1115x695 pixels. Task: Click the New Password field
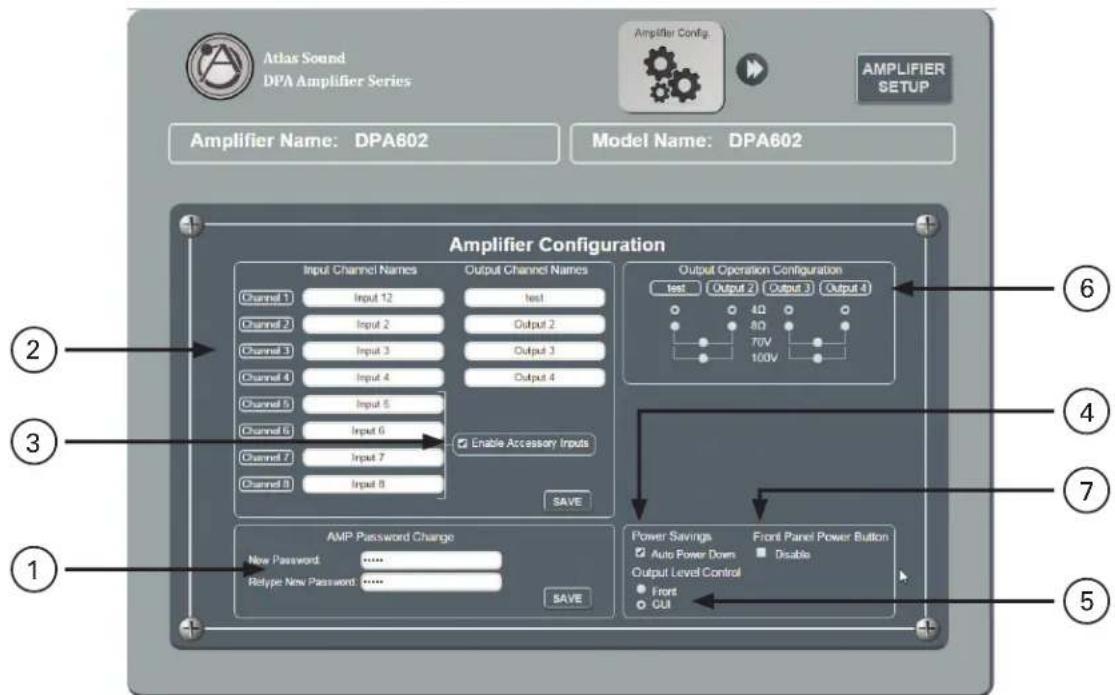431,560
